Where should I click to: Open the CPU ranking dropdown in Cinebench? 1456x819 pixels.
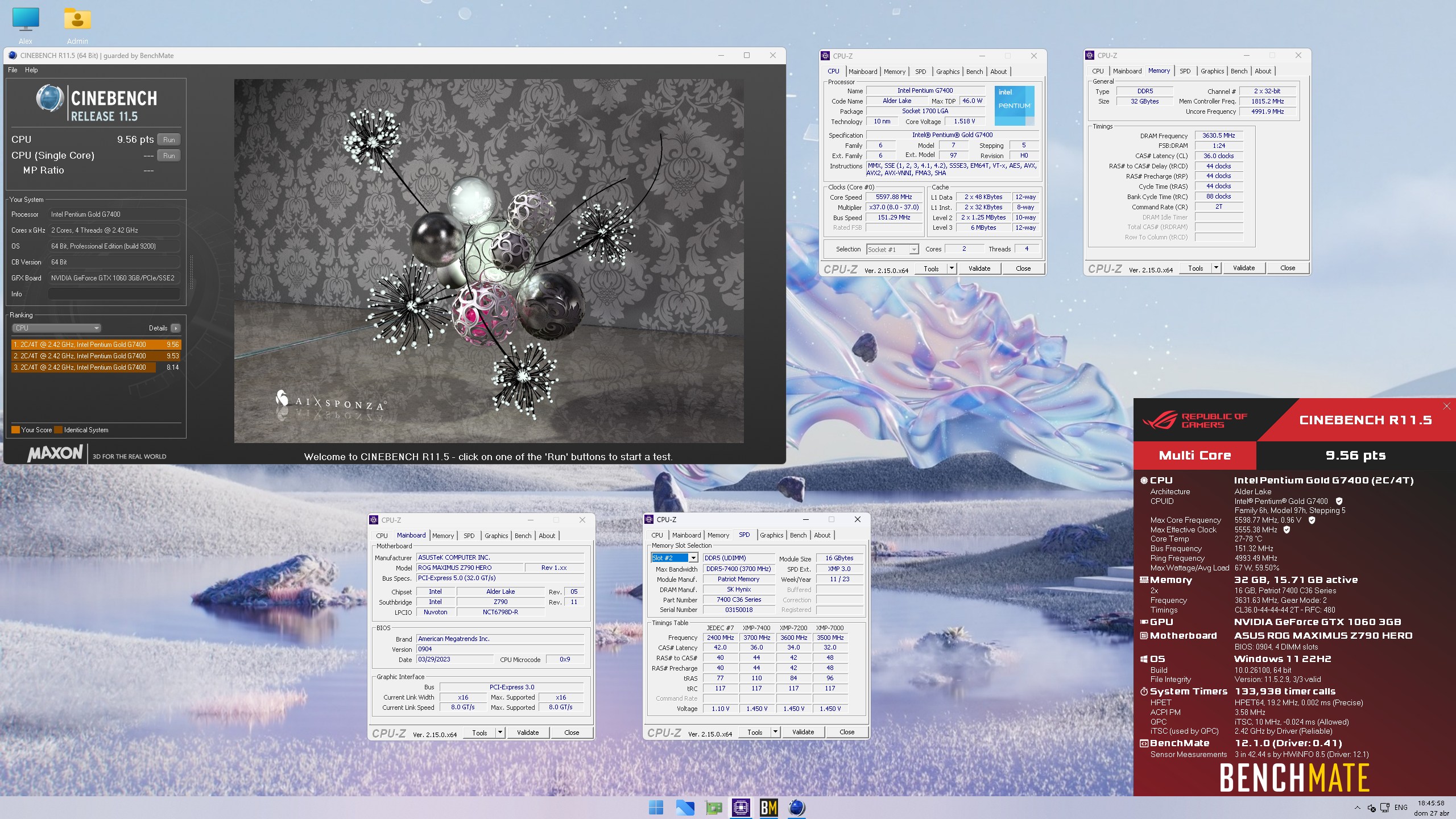tap(56, 328)
